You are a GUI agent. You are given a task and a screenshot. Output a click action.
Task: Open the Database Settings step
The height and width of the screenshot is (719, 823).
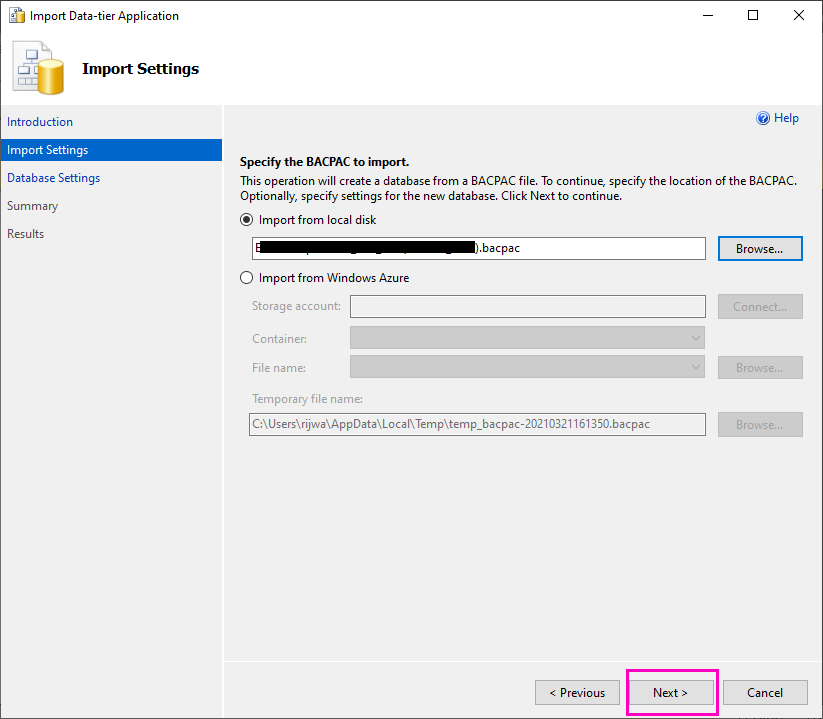point(53,177)
